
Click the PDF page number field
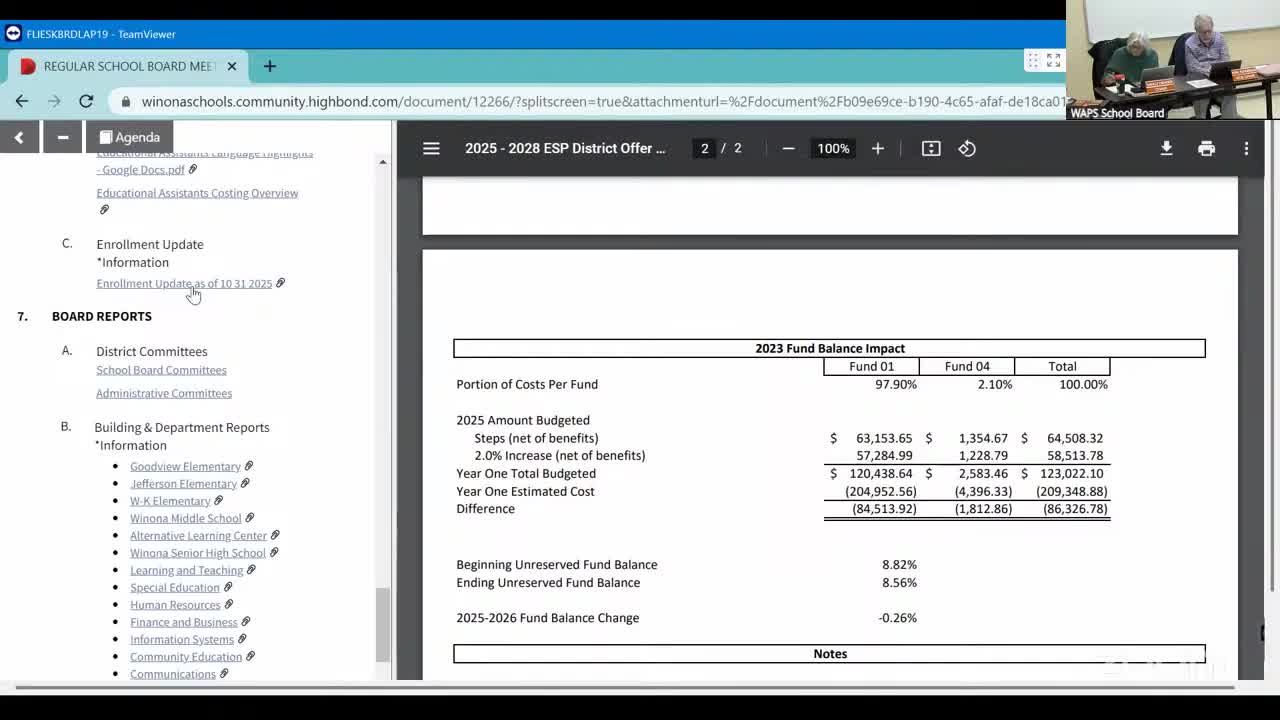coord(704,148)
